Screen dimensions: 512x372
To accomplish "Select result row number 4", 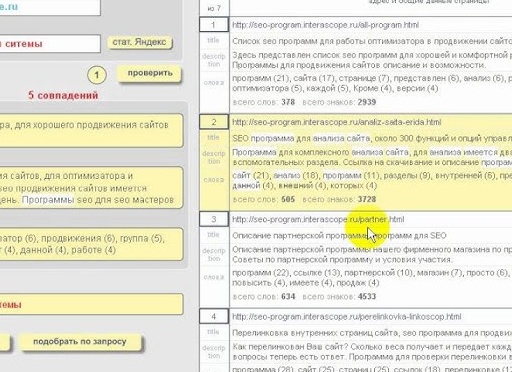I will point(214,316).
